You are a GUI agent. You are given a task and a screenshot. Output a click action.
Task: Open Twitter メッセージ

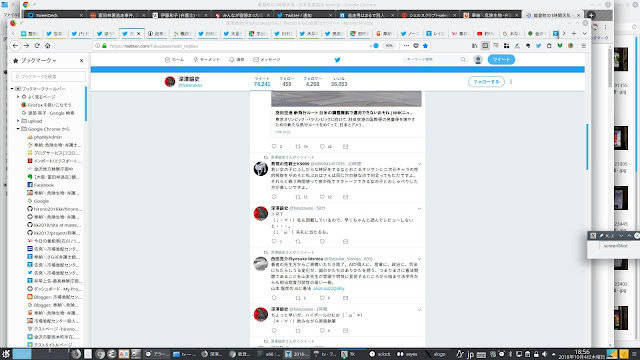pos(267,60)
